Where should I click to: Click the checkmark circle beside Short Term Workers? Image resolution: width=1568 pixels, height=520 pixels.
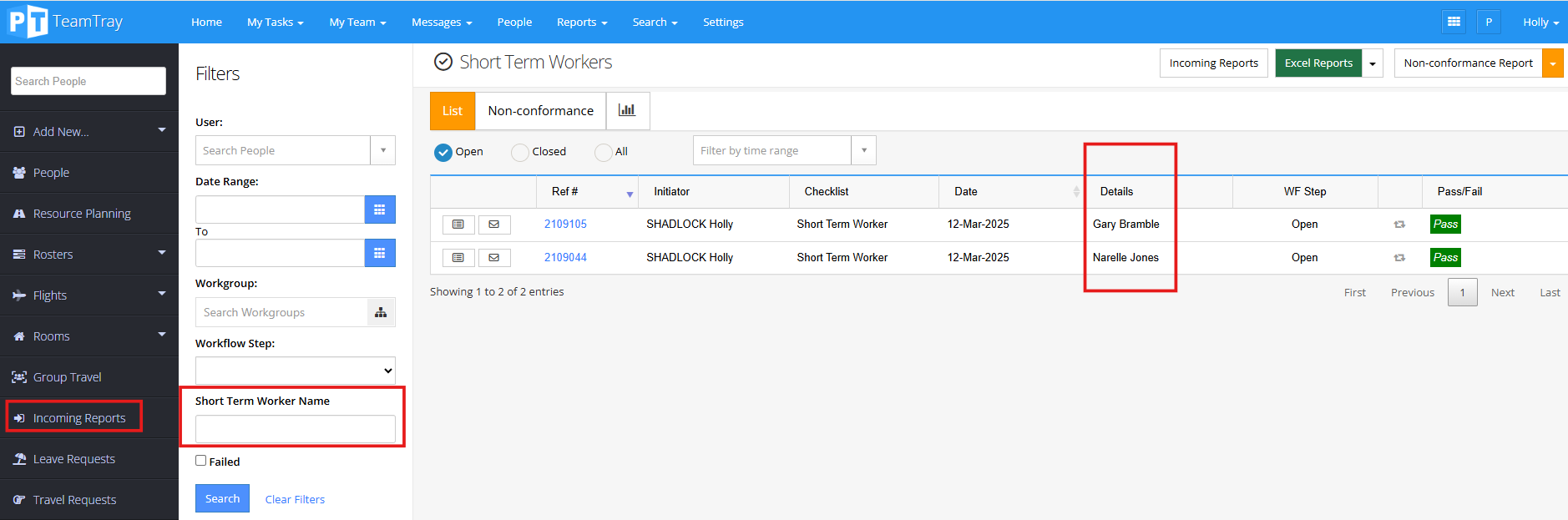443,62
